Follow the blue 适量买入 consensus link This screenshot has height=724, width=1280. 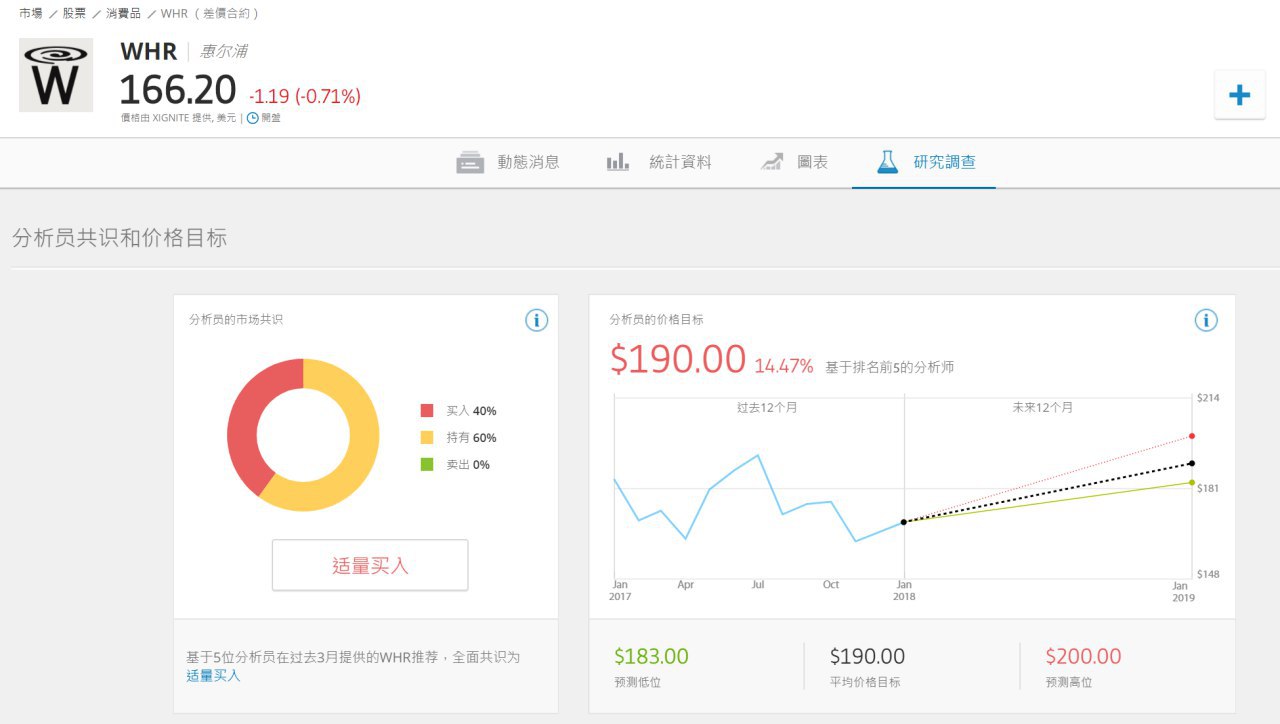pos(213,676)
